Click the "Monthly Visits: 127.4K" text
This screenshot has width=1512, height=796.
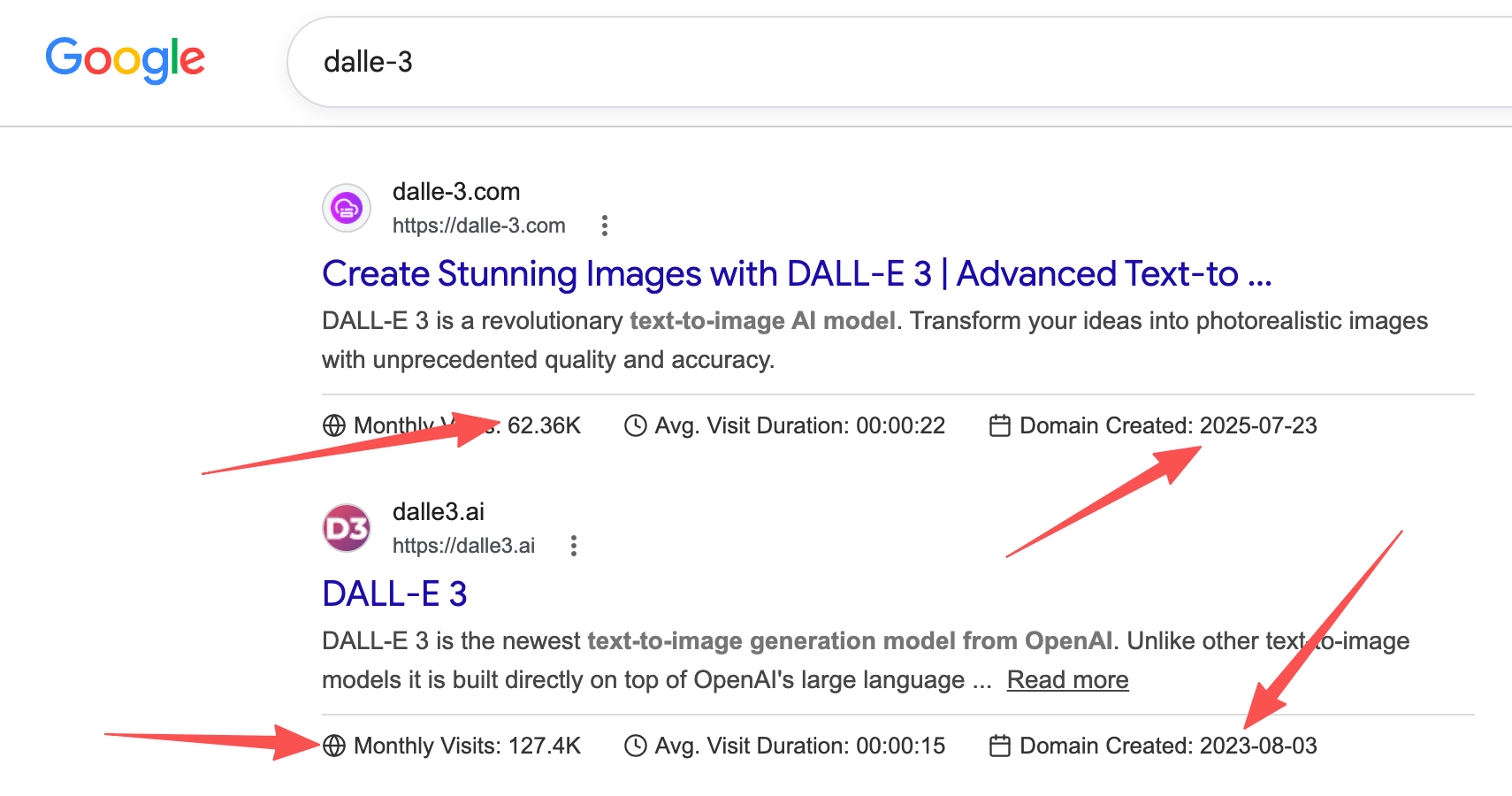tap(467, 746)
